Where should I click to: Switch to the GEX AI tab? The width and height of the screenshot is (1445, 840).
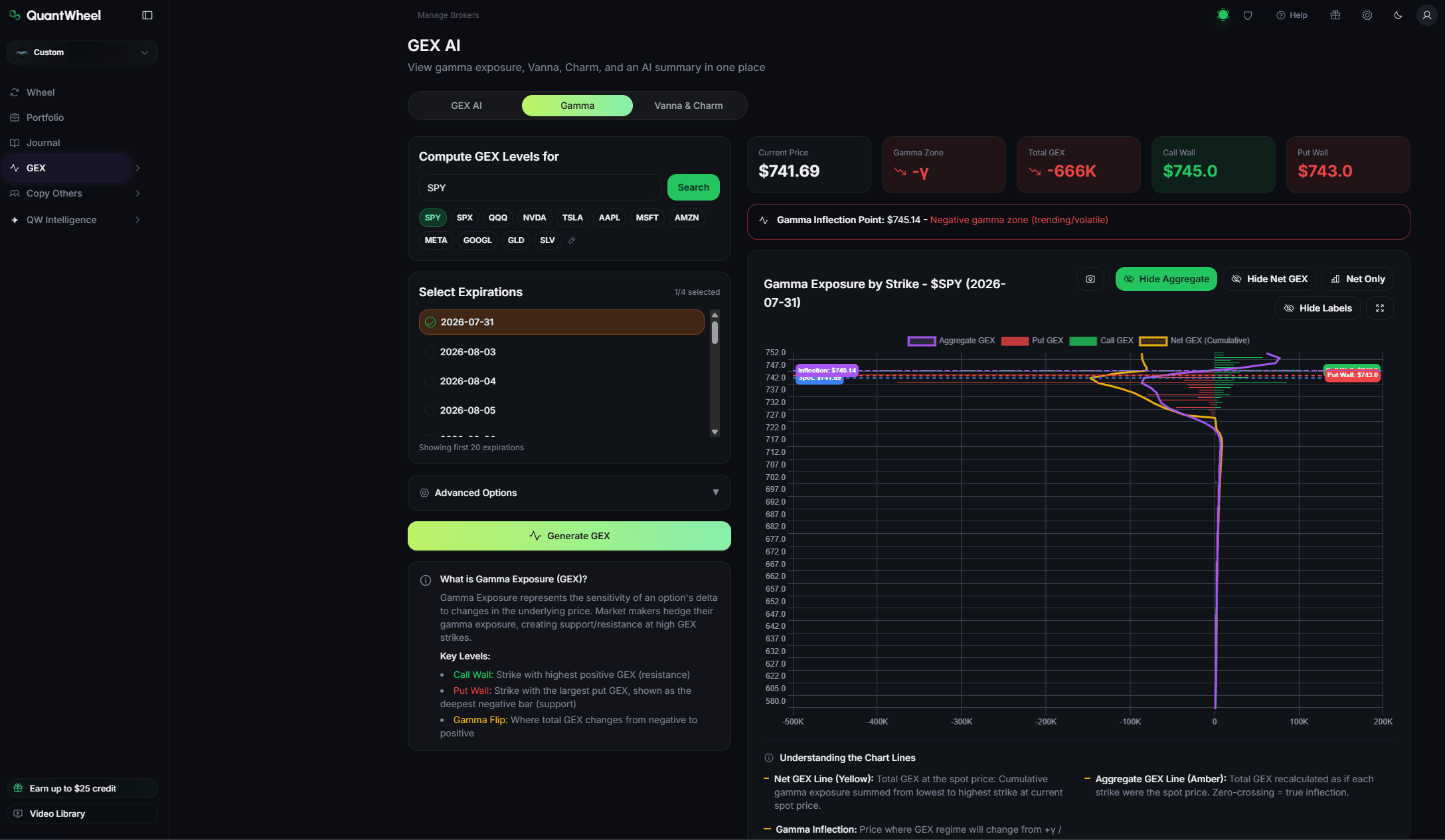pos(466,106)
